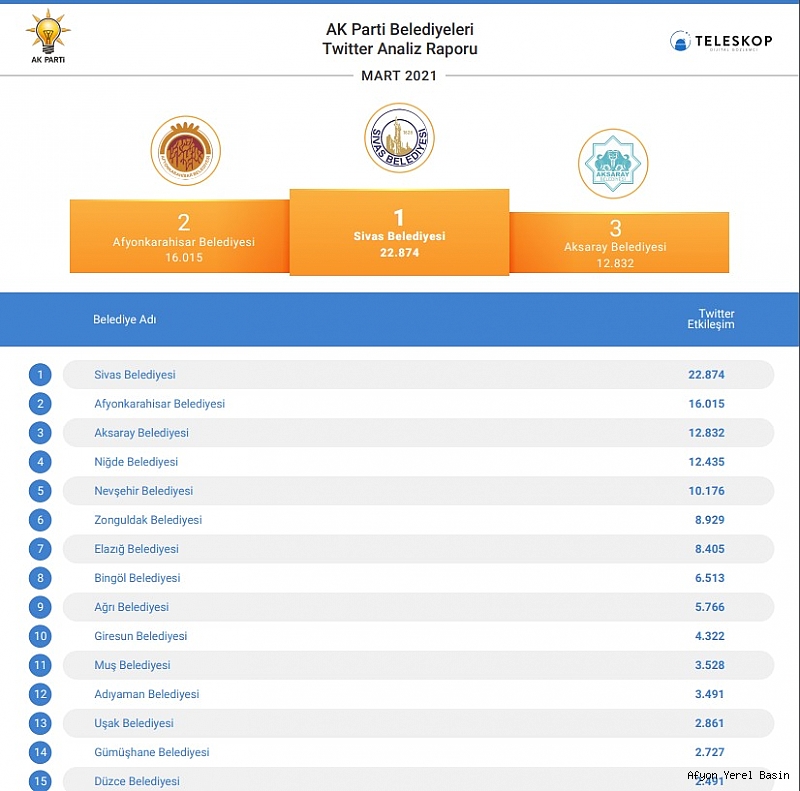This screenshot has width=800, height=791.
Task: Click the rank 5 circle badge
Action: (x=40, y=491)
